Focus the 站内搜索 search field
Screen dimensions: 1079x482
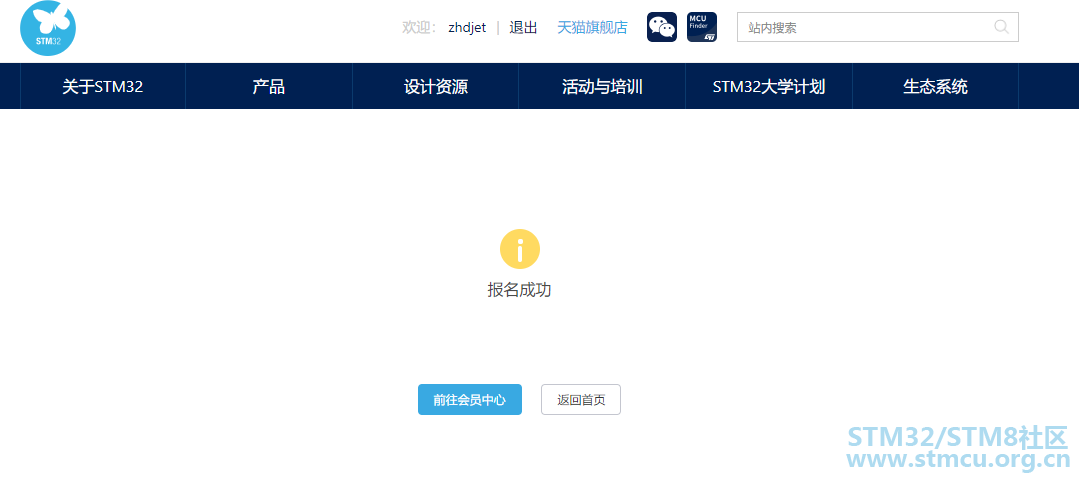[x=877, y=27]
